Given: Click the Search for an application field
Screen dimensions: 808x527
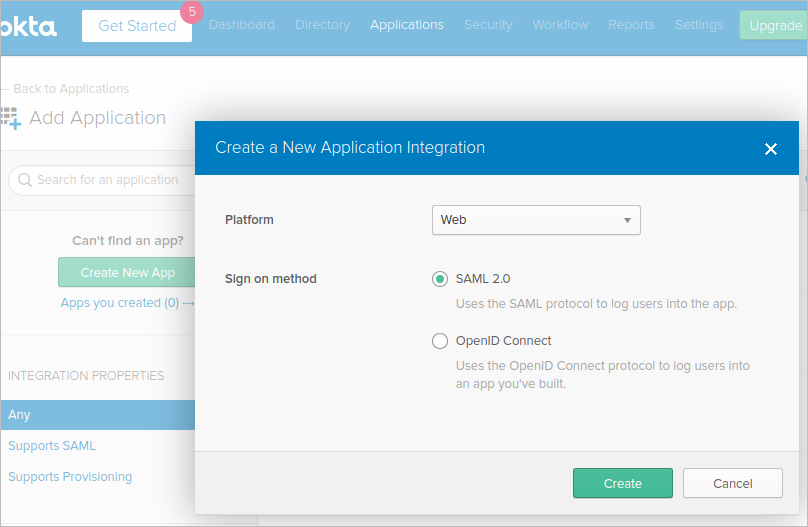Looking at the screenshot, I should point(107,180).
